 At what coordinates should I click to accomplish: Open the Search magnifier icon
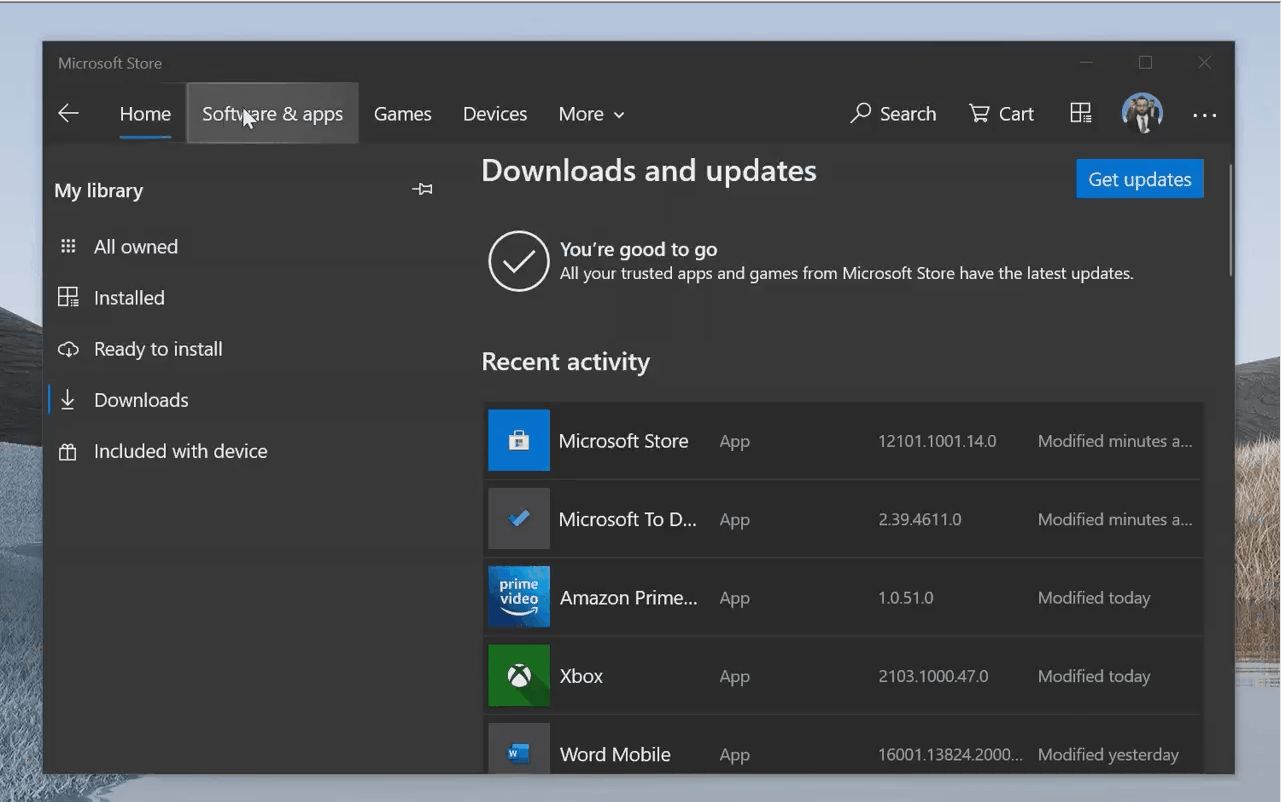(860, 113)
